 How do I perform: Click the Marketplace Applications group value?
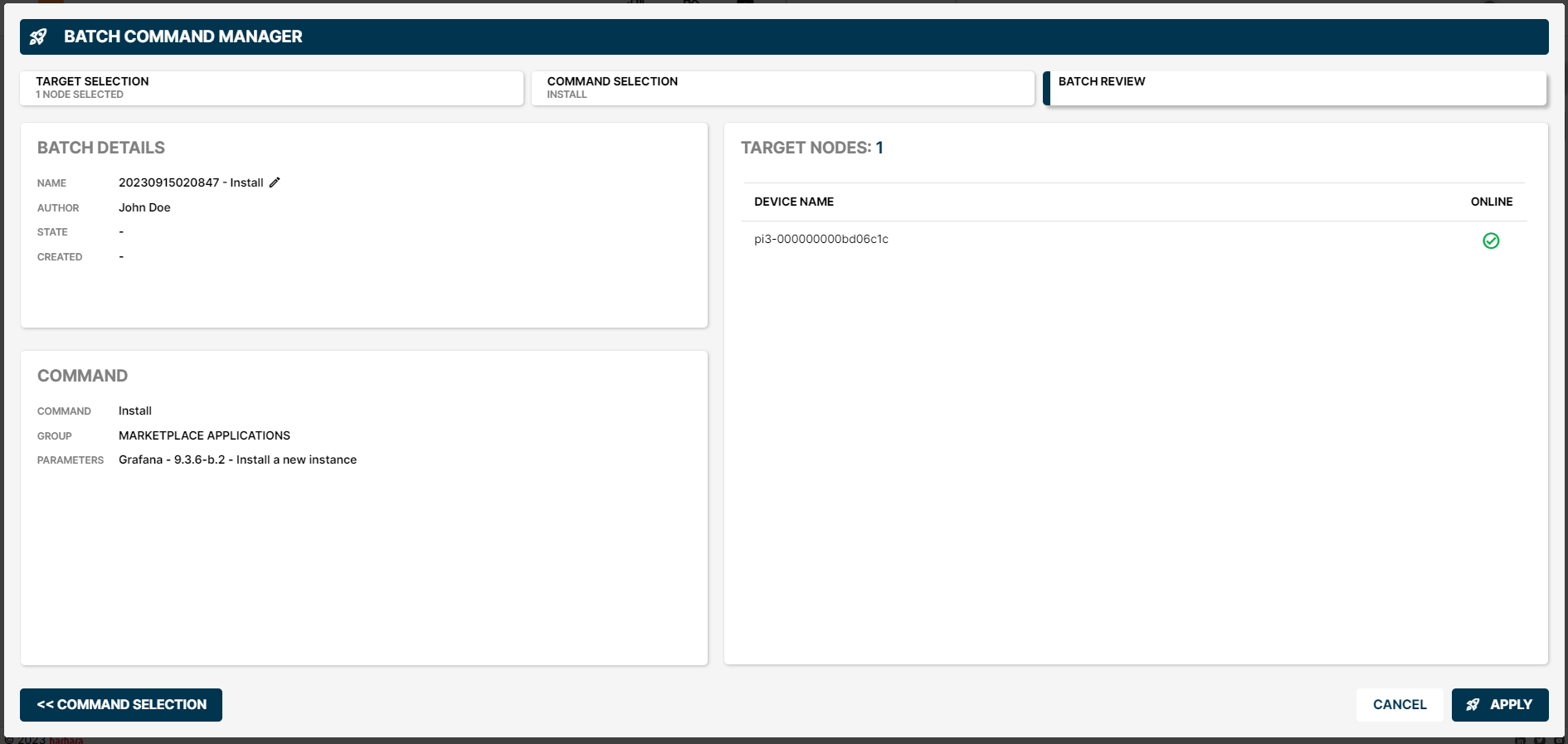204,435
